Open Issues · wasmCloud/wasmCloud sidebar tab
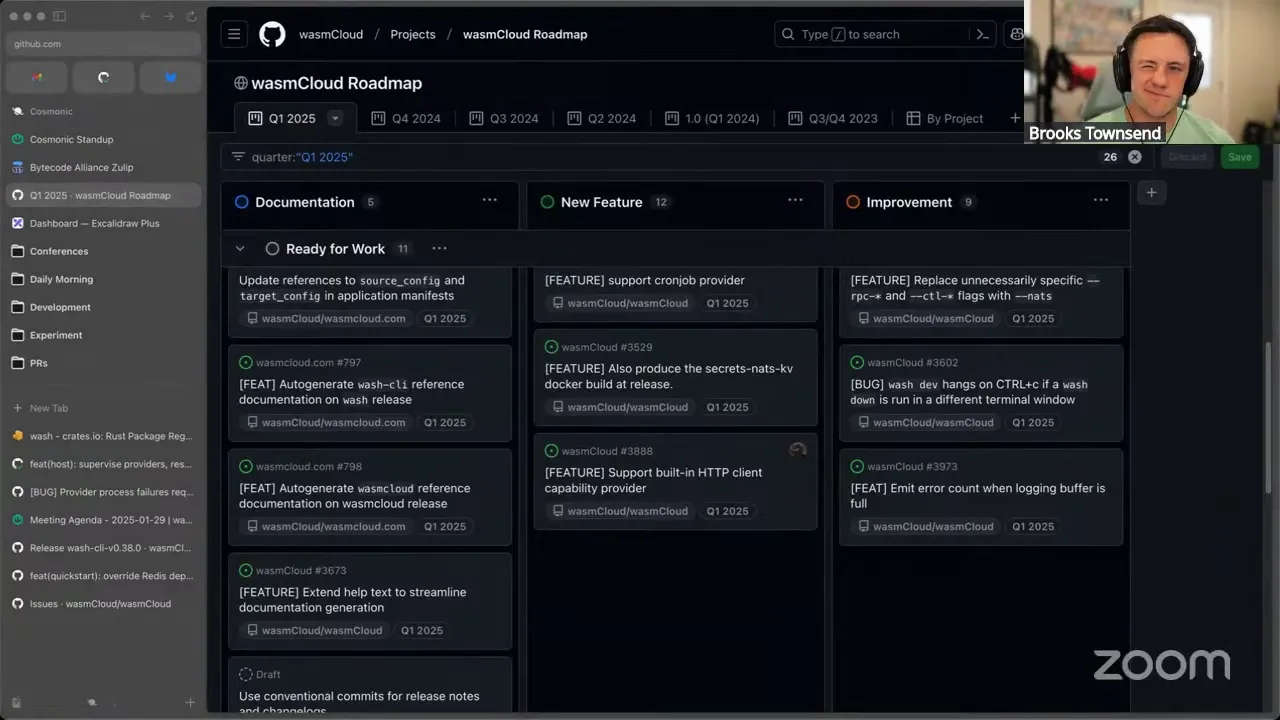 coord(104,604)
